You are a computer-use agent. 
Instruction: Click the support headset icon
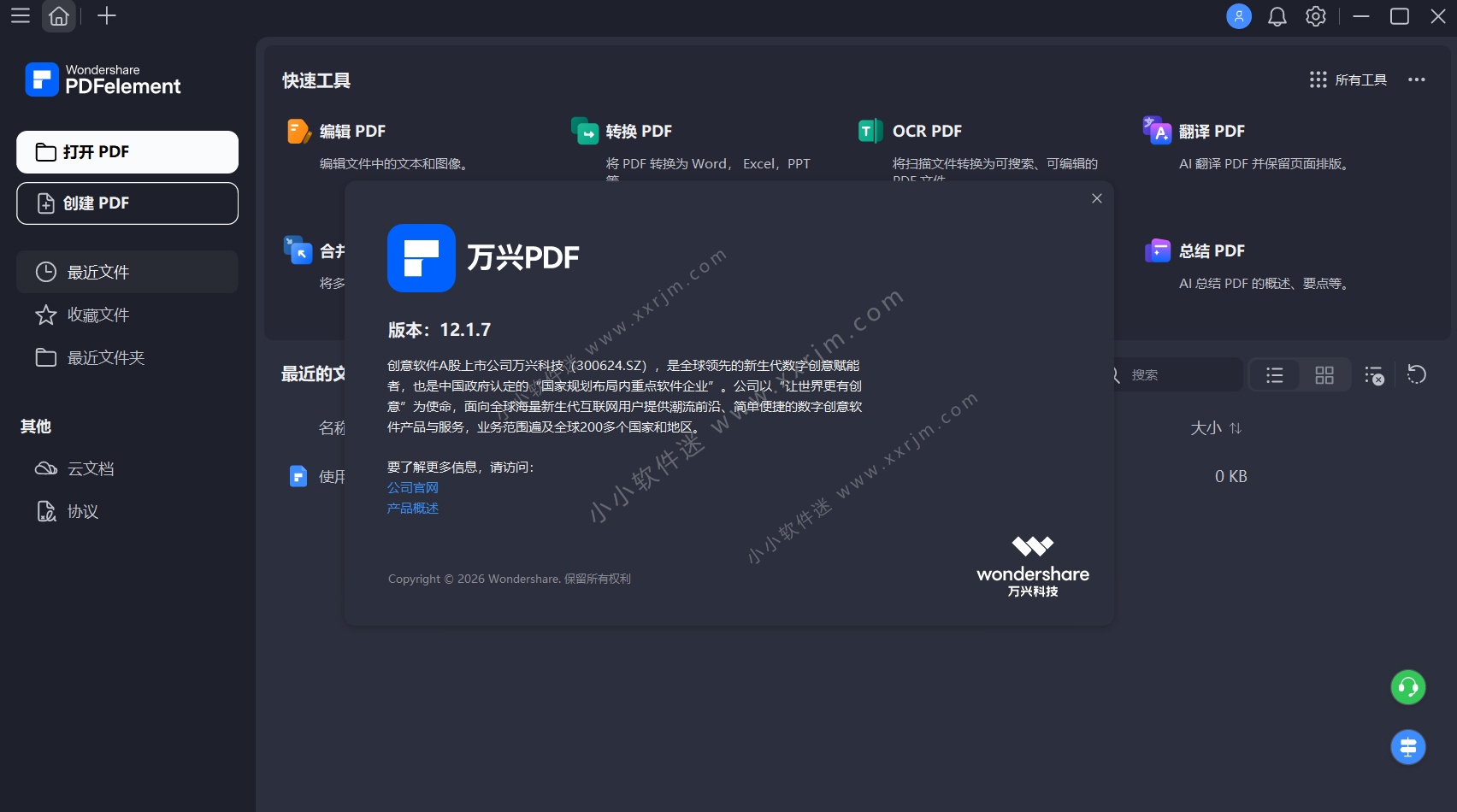point(1407,686)
